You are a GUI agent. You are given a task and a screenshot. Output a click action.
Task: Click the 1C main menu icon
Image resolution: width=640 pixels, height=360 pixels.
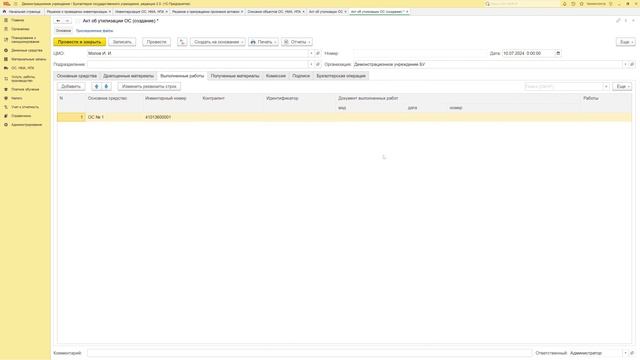[7, 4]
